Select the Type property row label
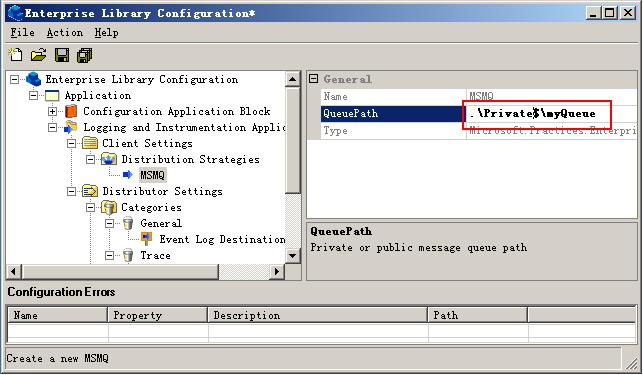The image size is (643, 375). pos(393,131)
